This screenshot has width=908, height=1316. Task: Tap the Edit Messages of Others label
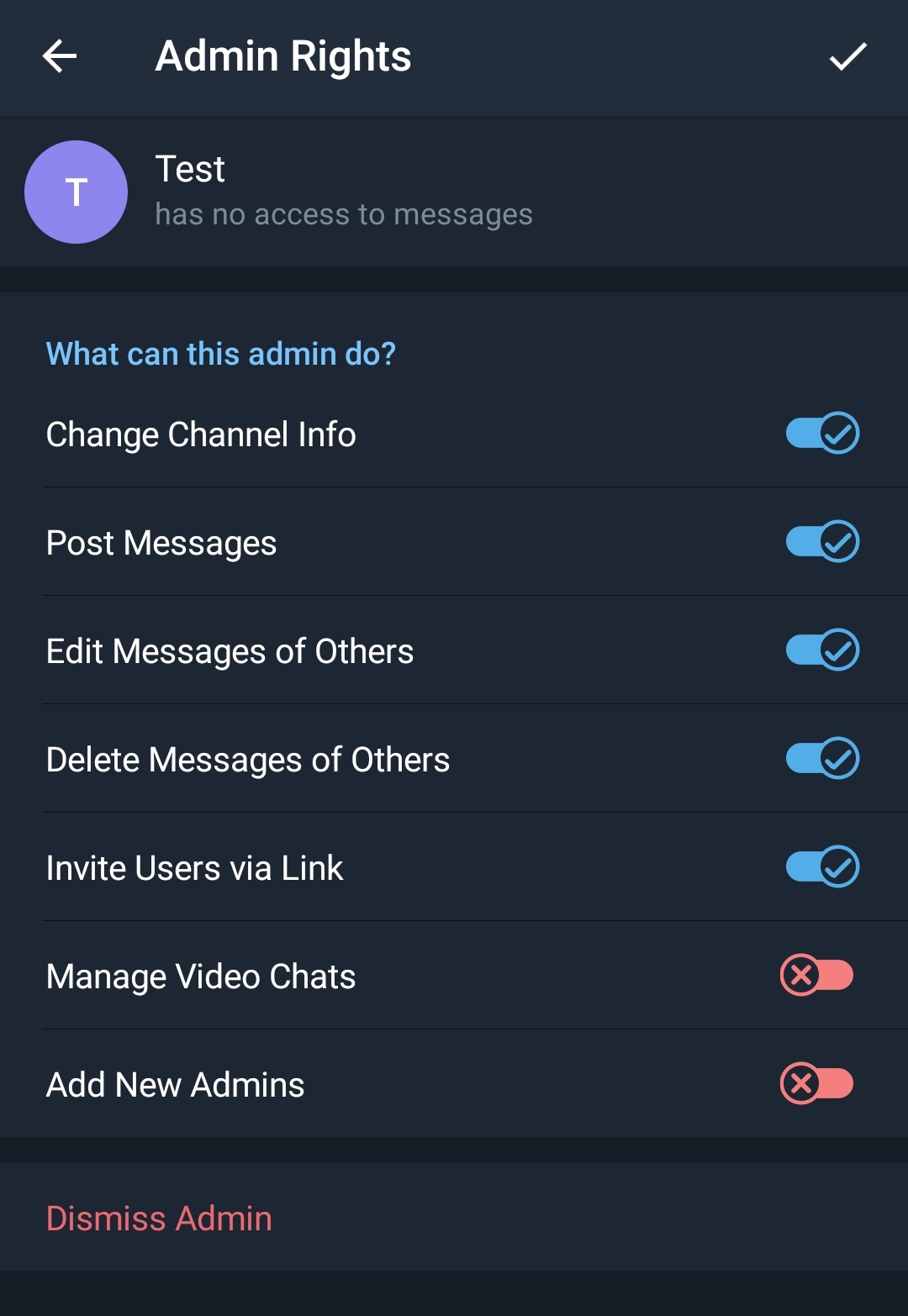(x=230, y=652)
